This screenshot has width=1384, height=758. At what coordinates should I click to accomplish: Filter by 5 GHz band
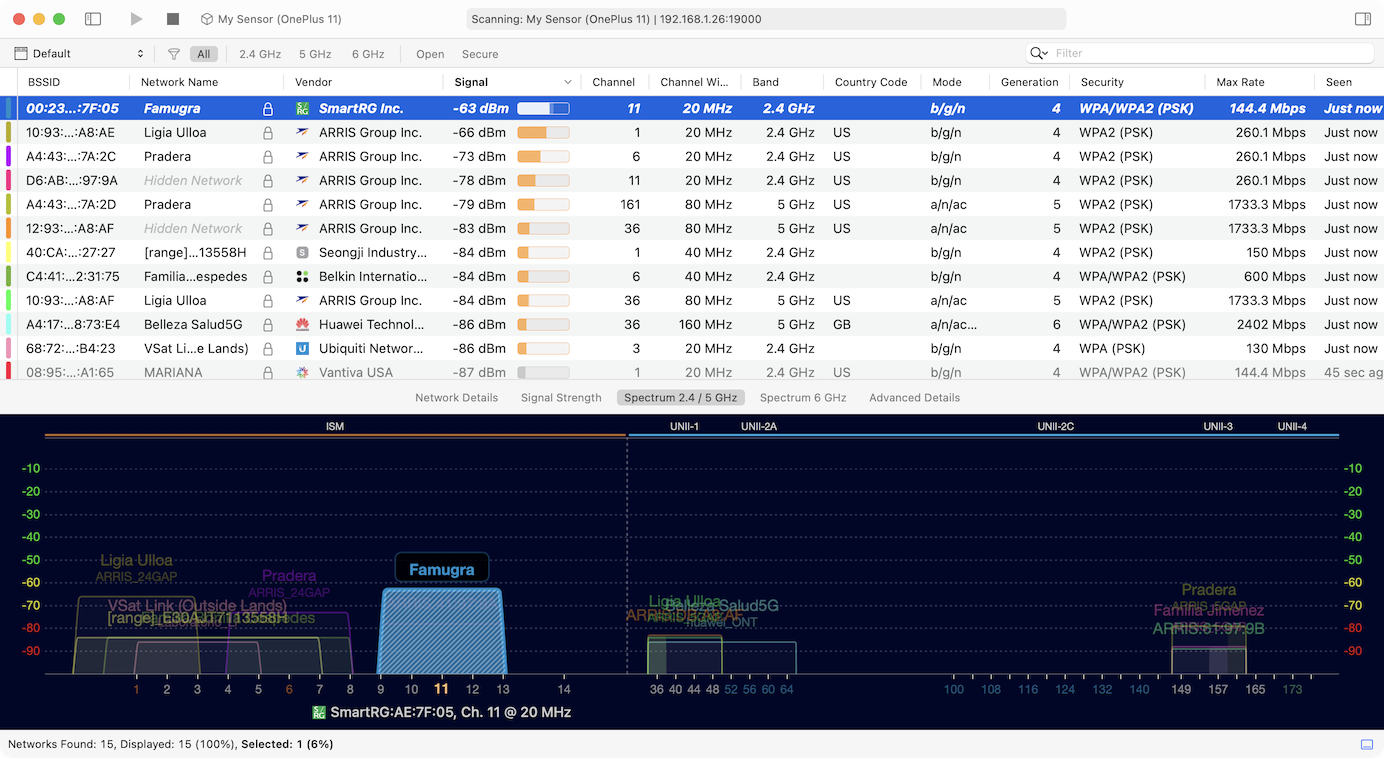click(x=315, y=54)
